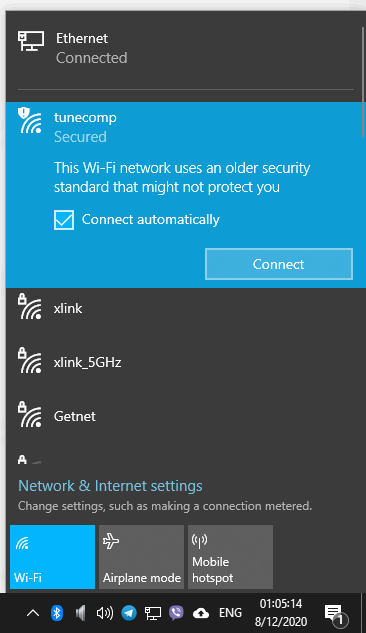
Task: Select the Getnet Wi-Fi network
Action: 186,417
